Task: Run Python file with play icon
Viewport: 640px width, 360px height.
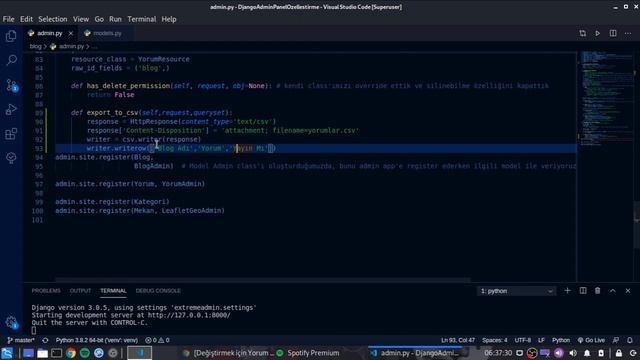Action: 598,33
